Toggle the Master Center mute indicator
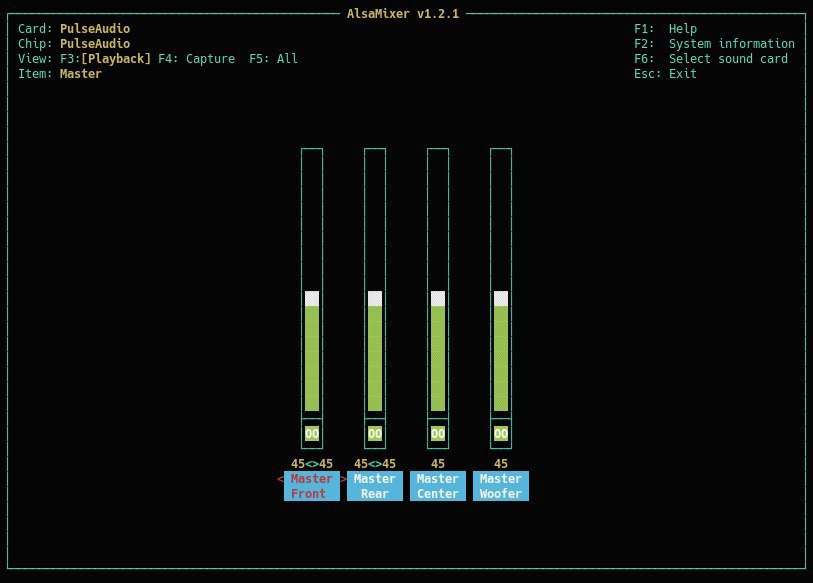813x583 pixels. pyautogui.click(x=438, y=434)
